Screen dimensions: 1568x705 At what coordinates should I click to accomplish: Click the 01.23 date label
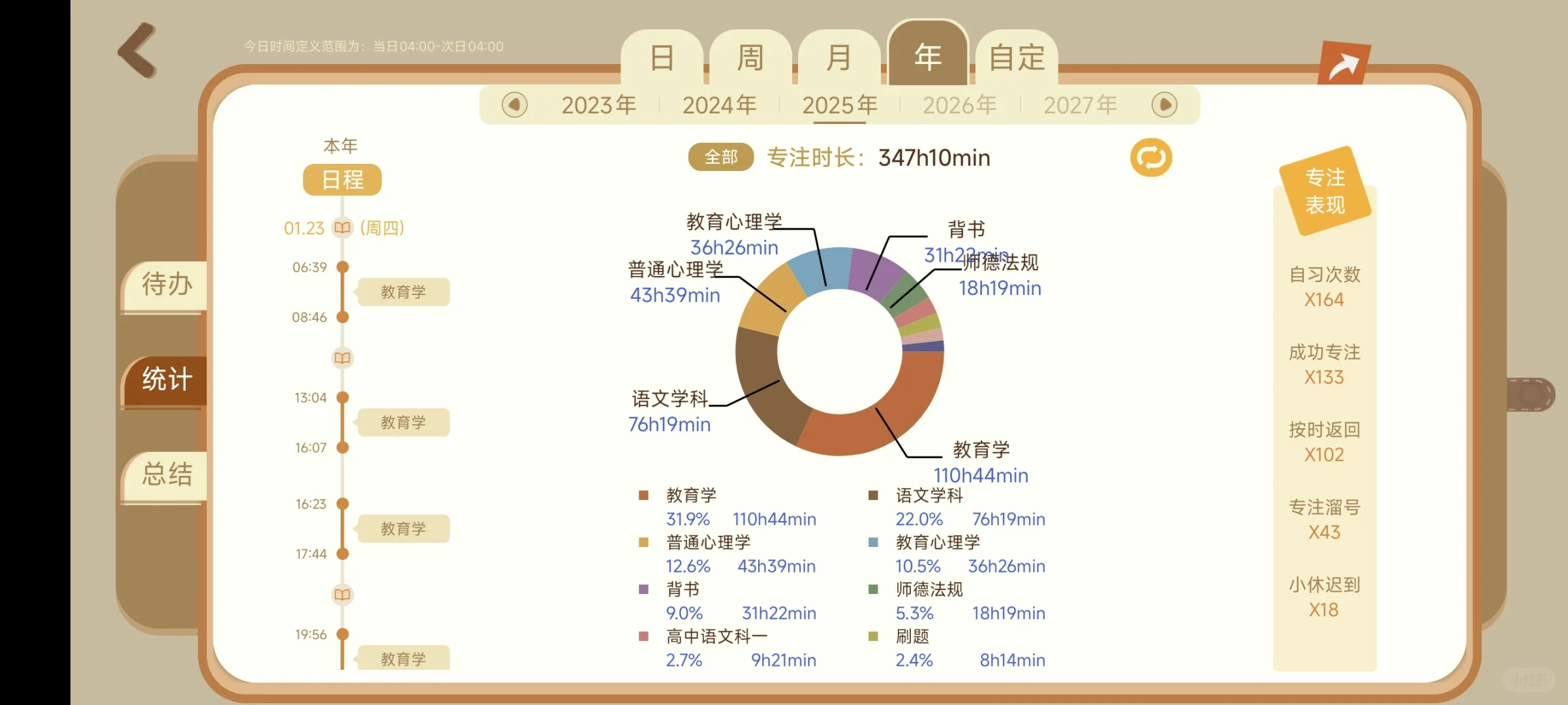pos(304,228)
